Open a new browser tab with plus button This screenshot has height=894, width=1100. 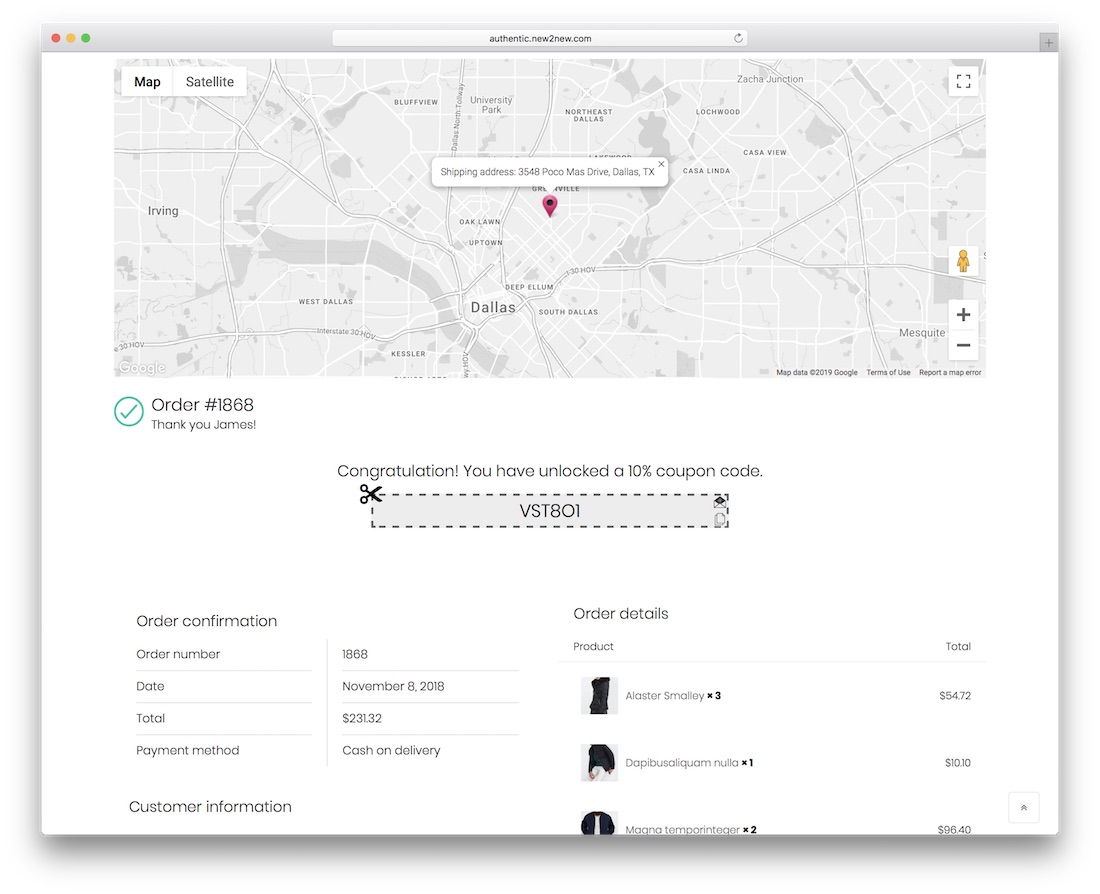1048,42
